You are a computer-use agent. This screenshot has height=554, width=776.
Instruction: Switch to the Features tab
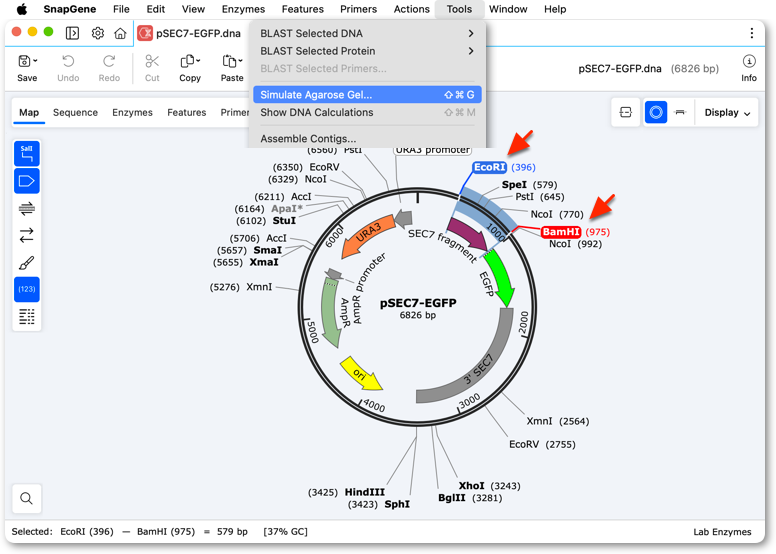(187, 112)
